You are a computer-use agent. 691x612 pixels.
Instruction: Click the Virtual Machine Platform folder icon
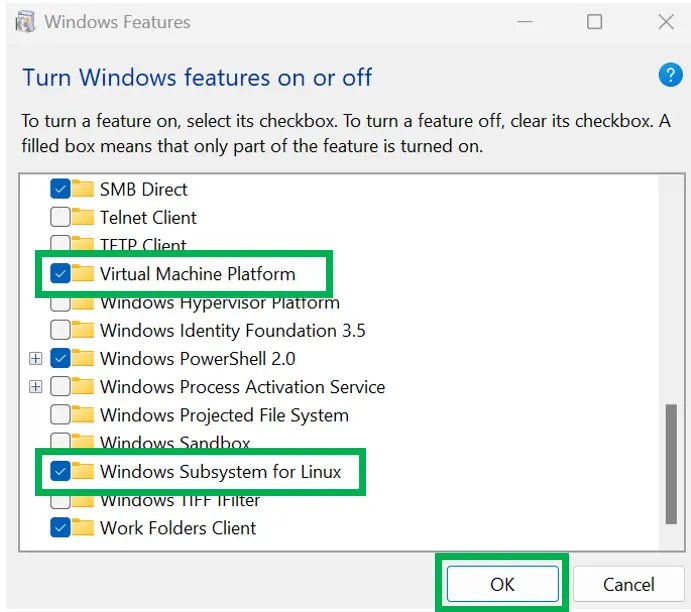click(82, 274)
